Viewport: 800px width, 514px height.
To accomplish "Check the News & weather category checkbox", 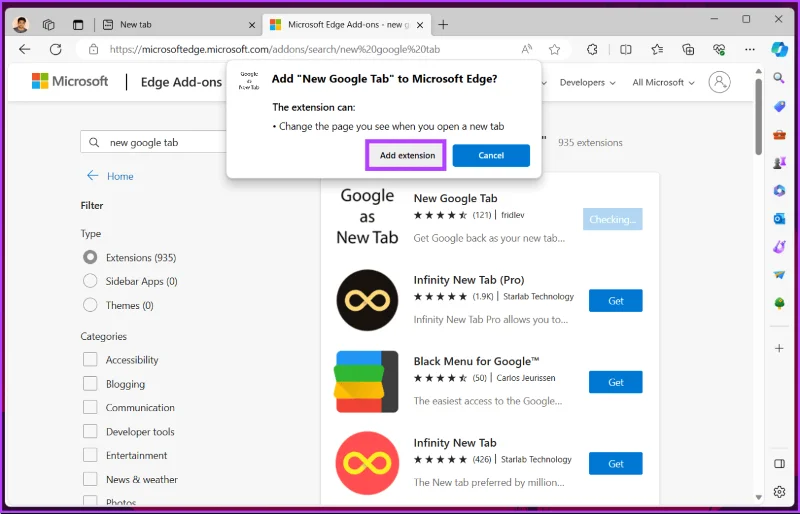I will (90, 479).
